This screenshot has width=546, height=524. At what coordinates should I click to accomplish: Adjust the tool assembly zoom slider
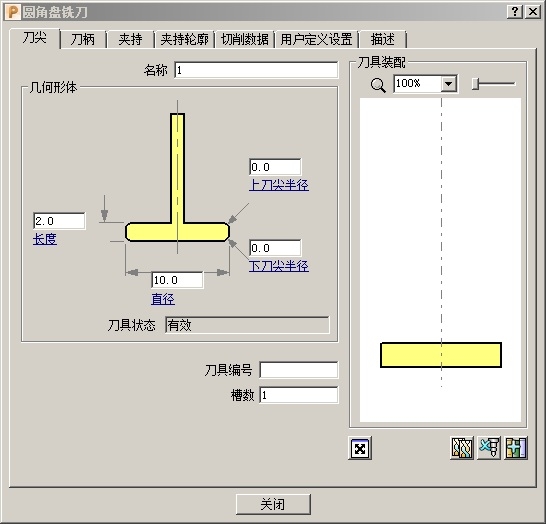tap(476, 84)
